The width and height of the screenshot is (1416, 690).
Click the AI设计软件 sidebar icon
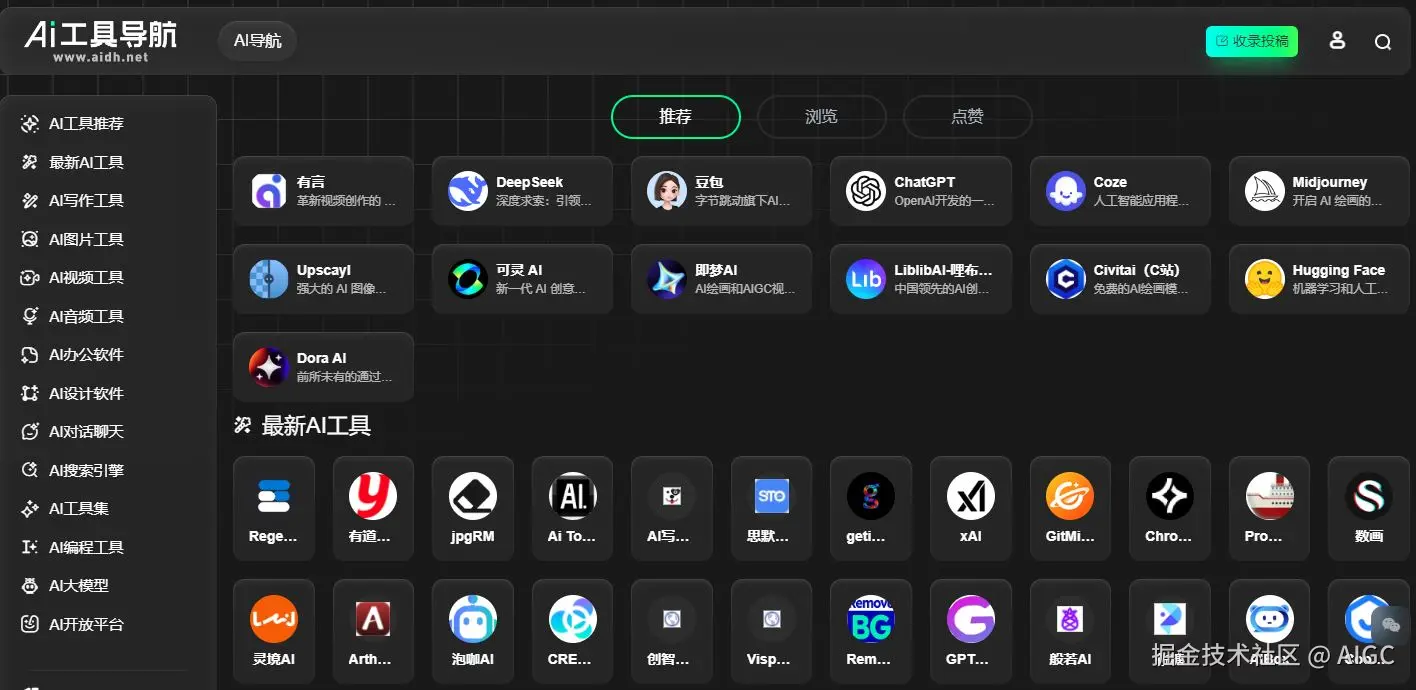tap(30, 393)
